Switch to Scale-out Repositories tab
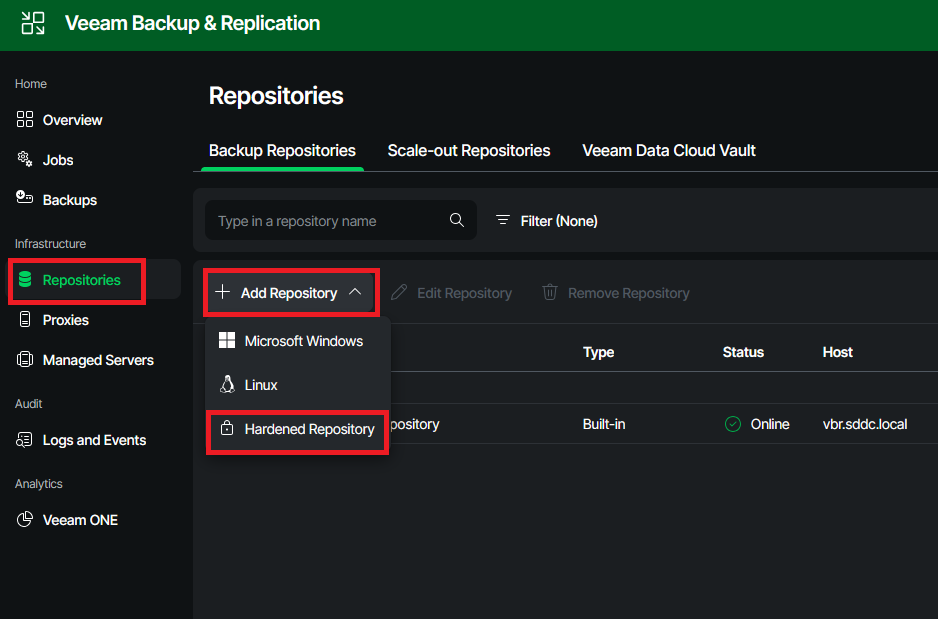The height and width of the screenshot is (619, 938). [x=469, y=151]
